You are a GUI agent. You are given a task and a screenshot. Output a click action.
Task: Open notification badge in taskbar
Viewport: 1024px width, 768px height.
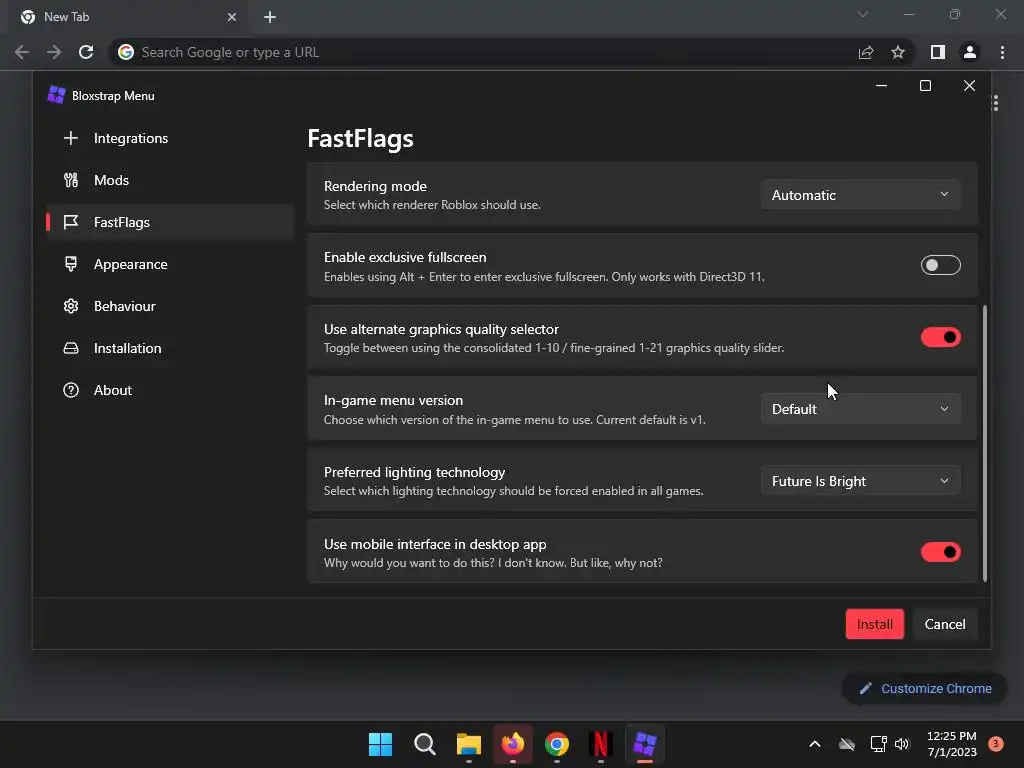click(995, 744)
